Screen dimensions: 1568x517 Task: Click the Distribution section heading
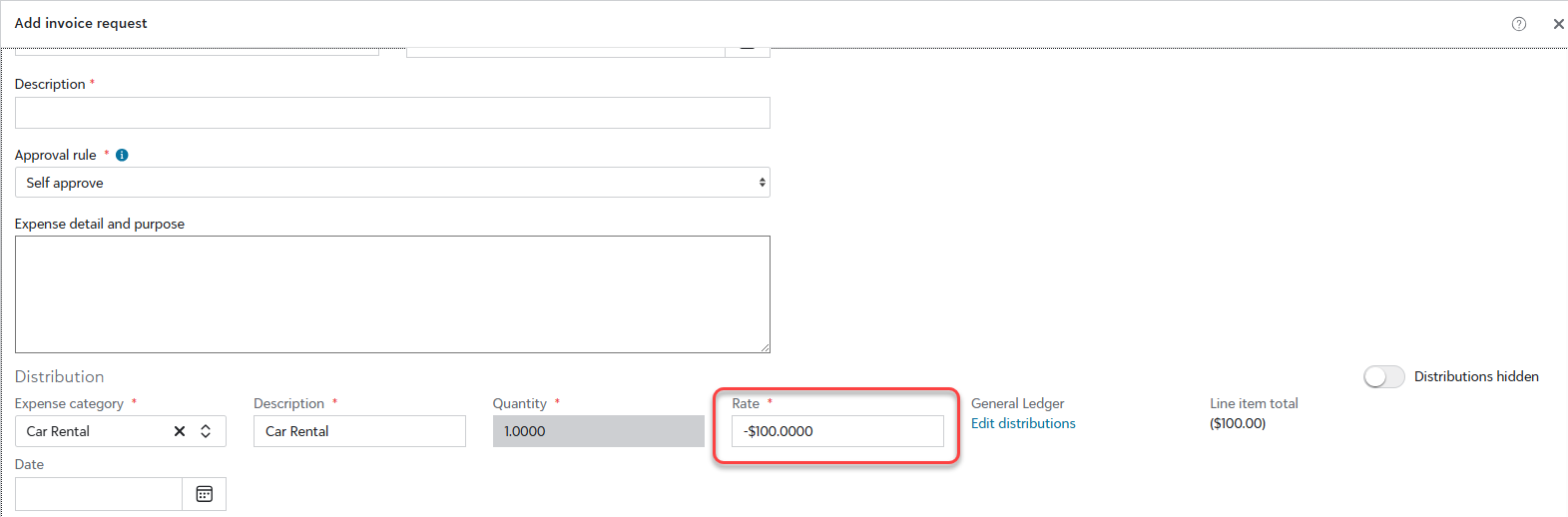(59, 376)
